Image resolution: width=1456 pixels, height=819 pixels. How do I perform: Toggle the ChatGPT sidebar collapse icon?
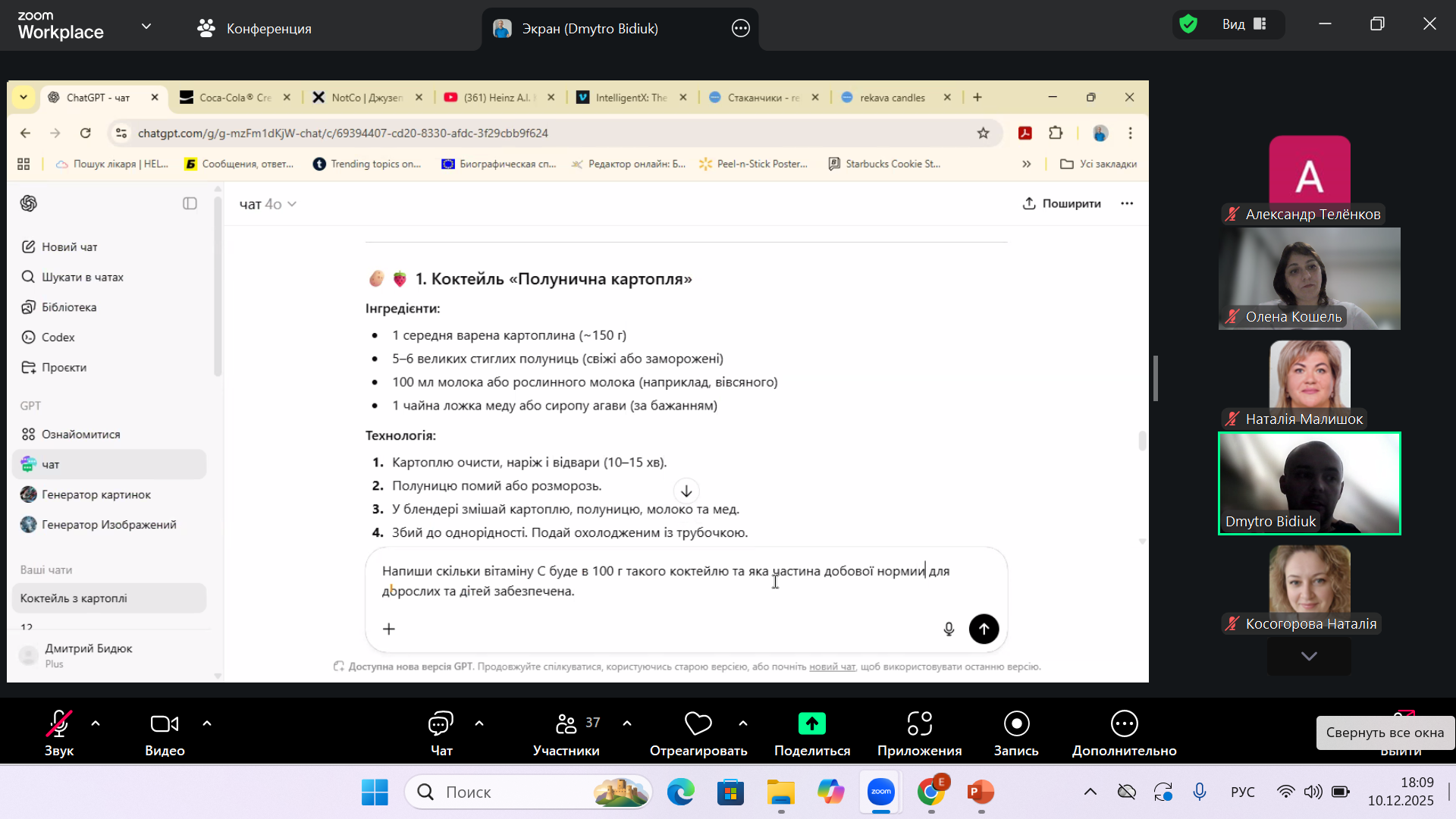pos(190,203)
